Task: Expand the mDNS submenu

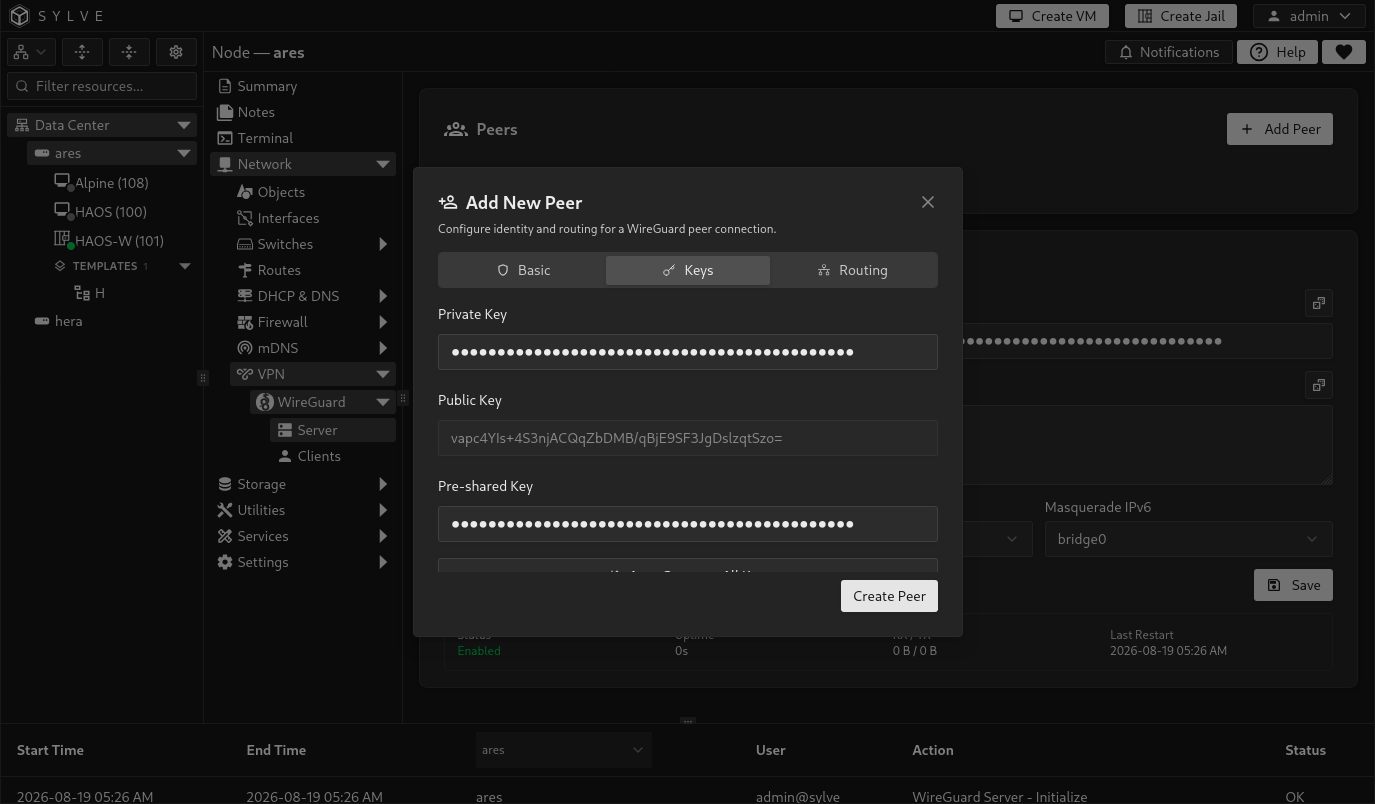Action: coord(383,348)
